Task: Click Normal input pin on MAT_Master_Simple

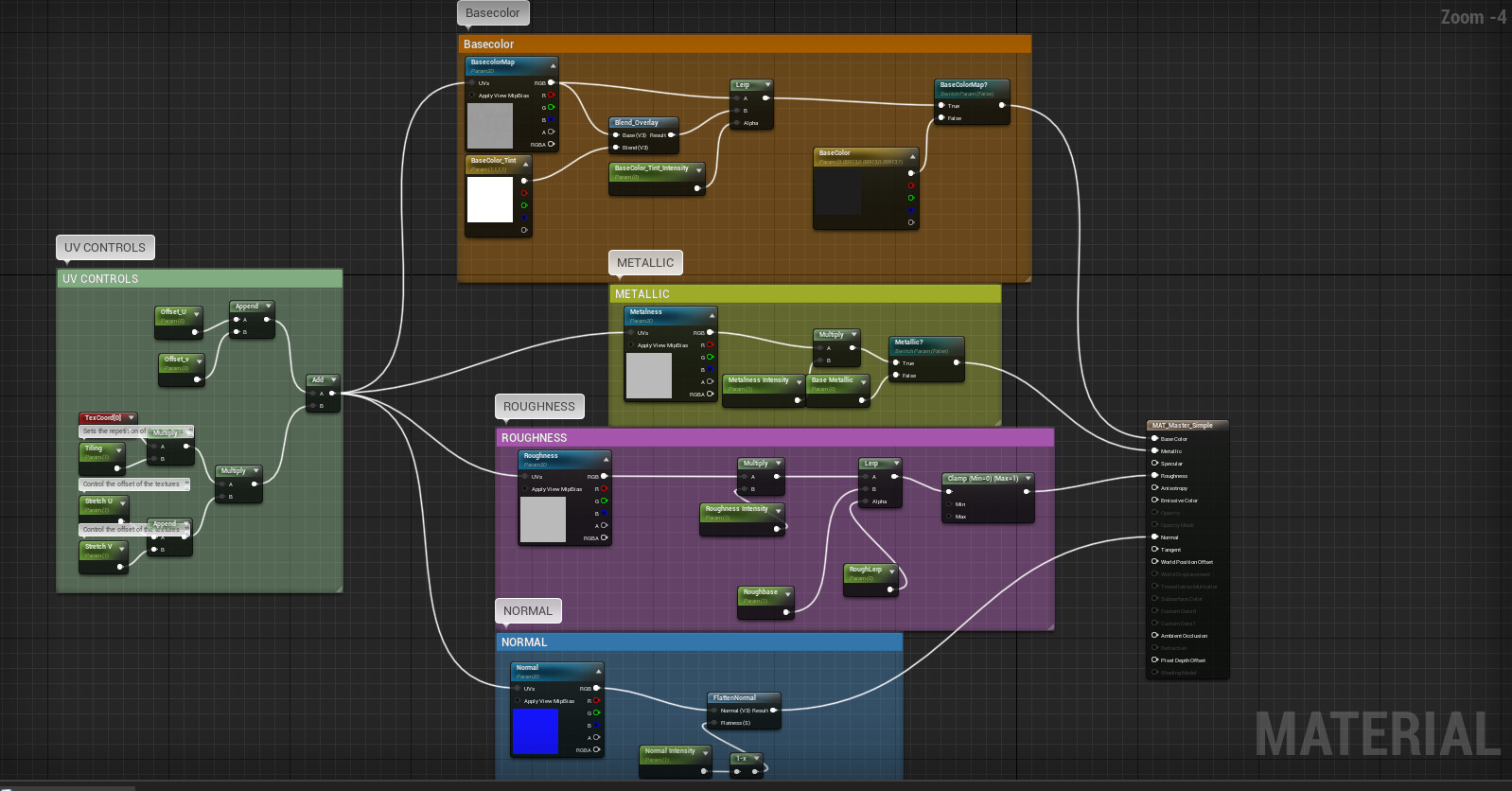Action: point(1154,536)
